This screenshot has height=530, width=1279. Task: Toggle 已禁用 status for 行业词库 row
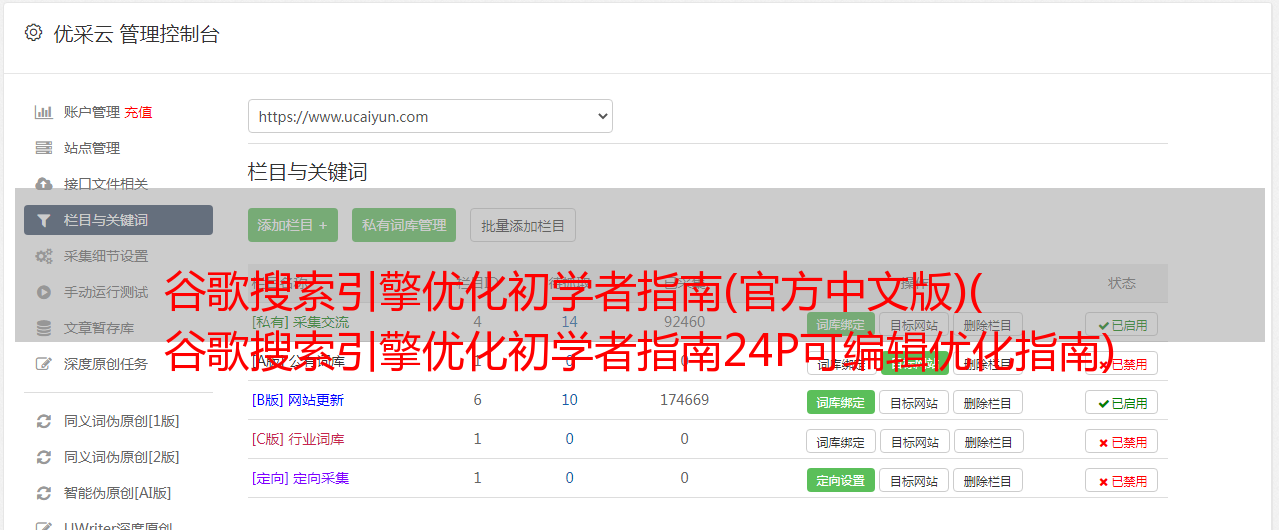(x=1121, y=441)
